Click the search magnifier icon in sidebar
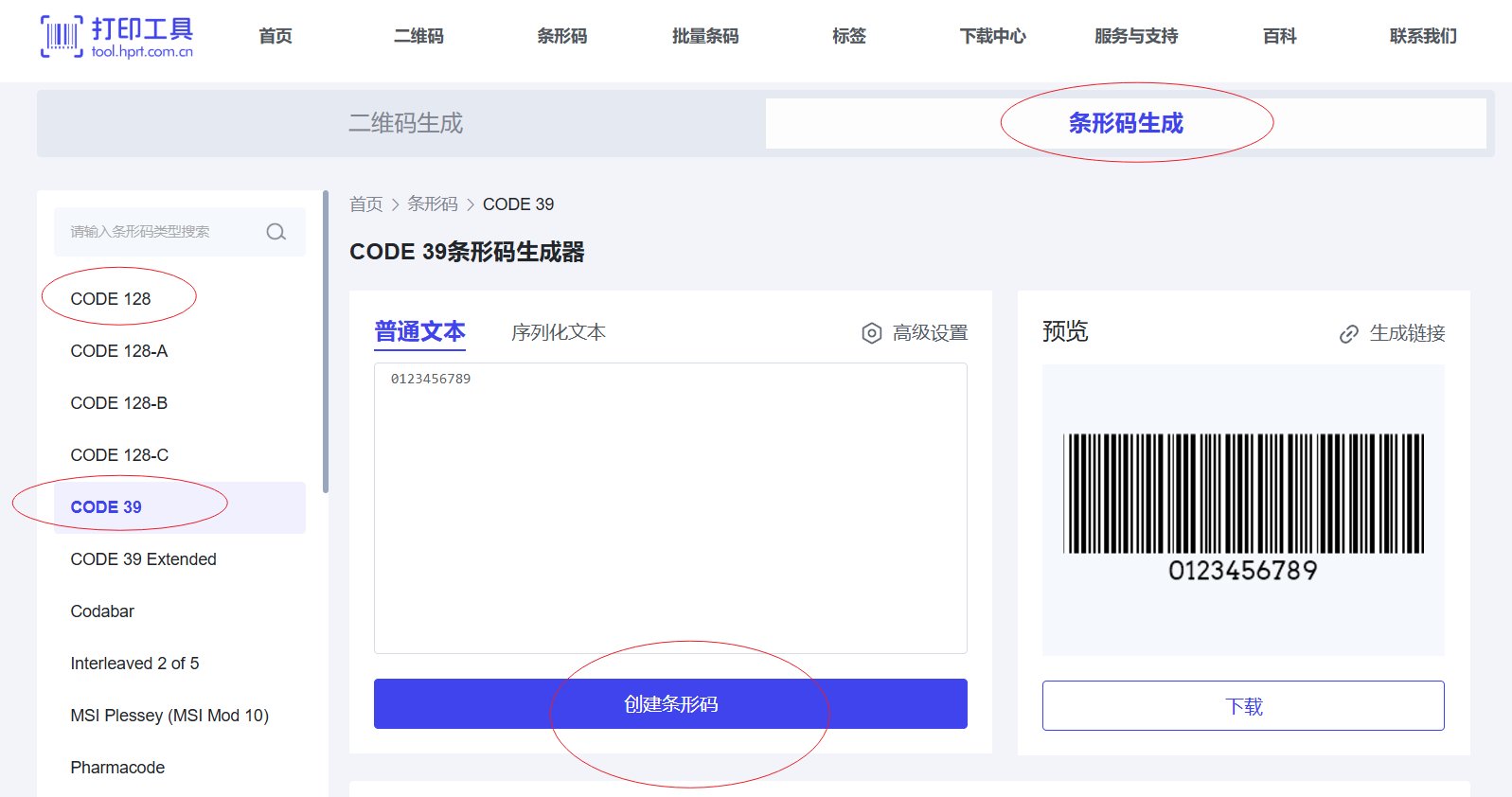 276,232
